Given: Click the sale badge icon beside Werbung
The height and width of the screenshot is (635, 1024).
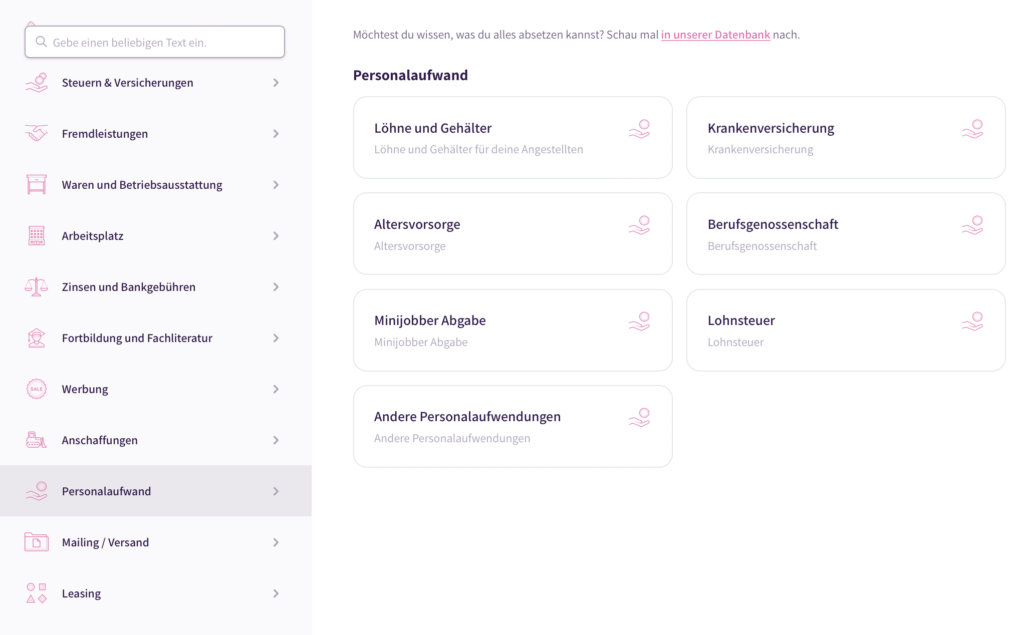Looking at the screenshot, I should (37, 389).
